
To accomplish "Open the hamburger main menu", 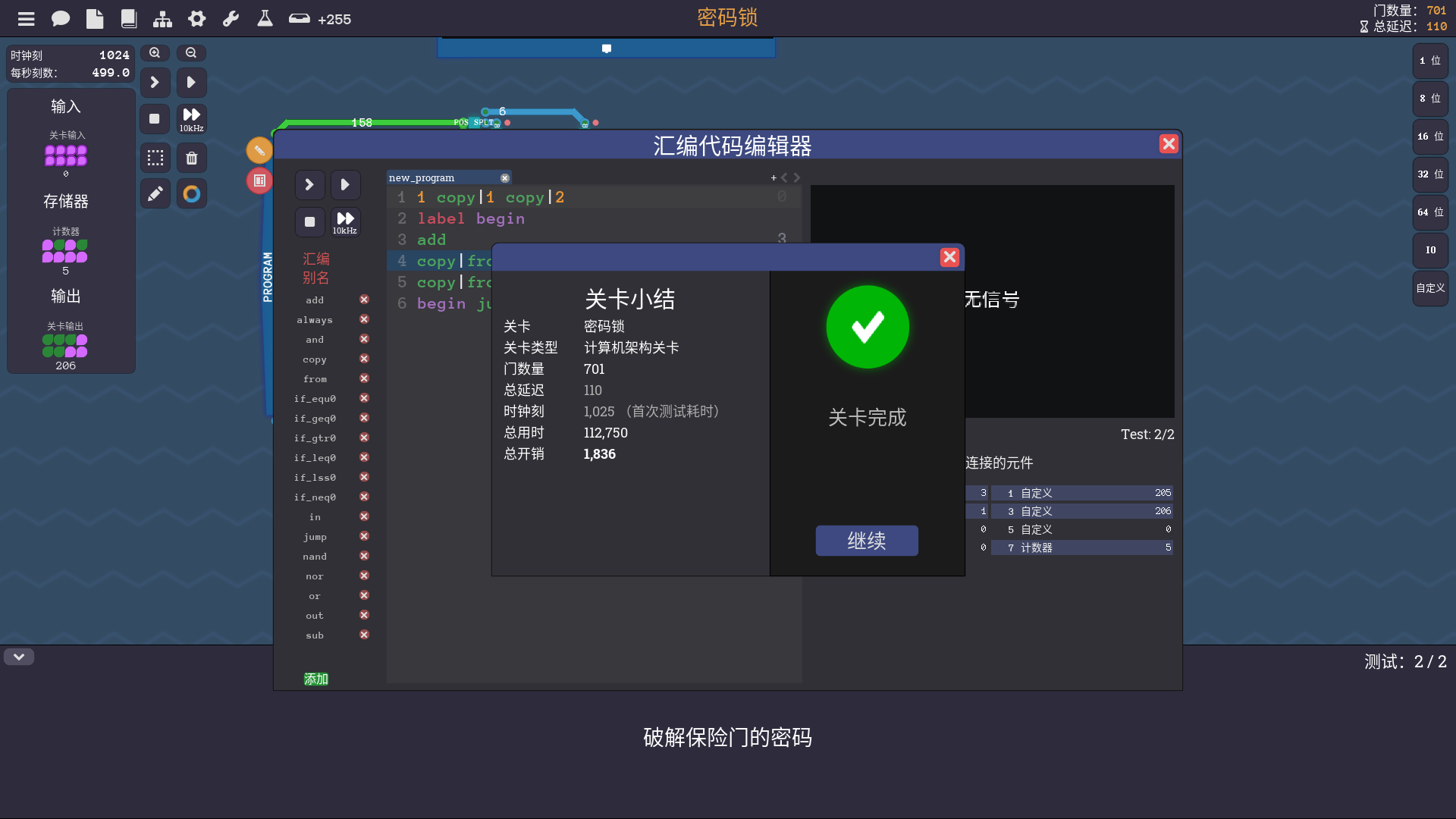I will point(27,19).
